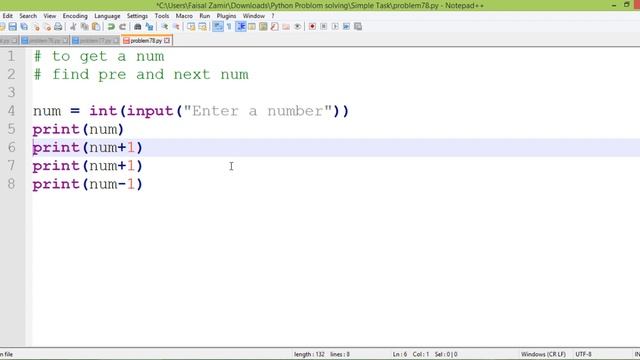This screenshot has height=360, width=640.
Task: Click the Zoom In toolbar icon
Action: pyautogui.click(x=164, y=27)
